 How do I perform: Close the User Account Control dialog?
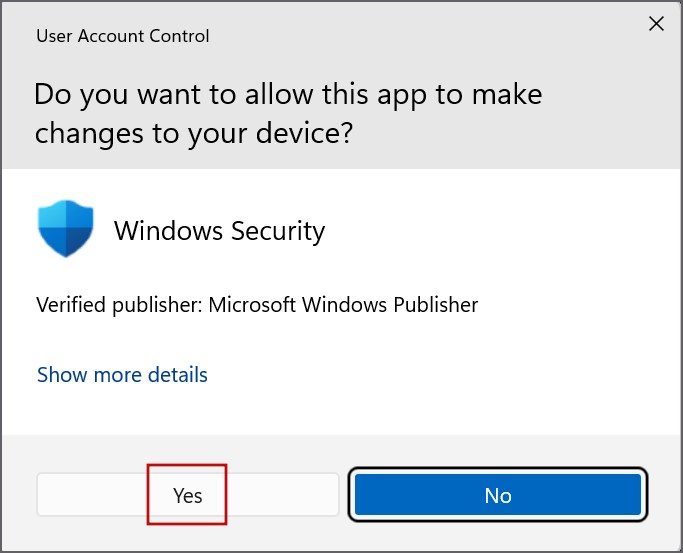tap(656, 24)
